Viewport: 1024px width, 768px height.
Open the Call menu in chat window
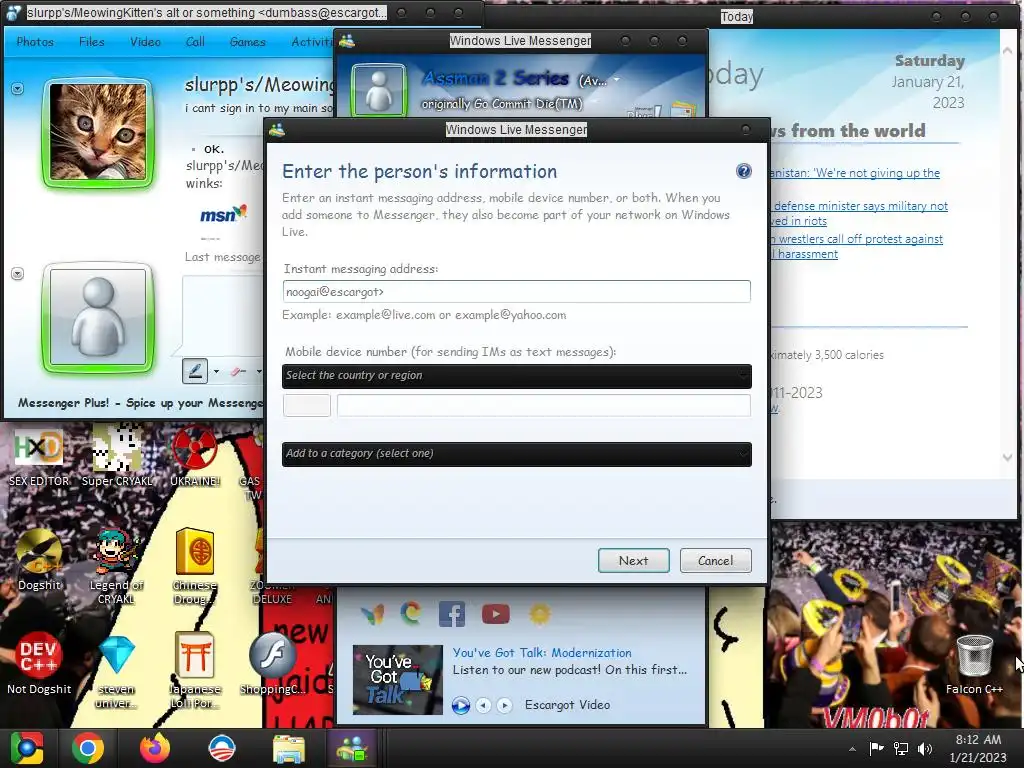[x=195, y=42]
